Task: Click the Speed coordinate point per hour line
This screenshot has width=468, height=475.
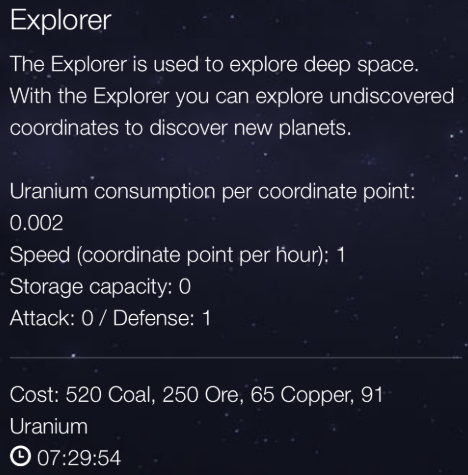Action: click(177, 255)
